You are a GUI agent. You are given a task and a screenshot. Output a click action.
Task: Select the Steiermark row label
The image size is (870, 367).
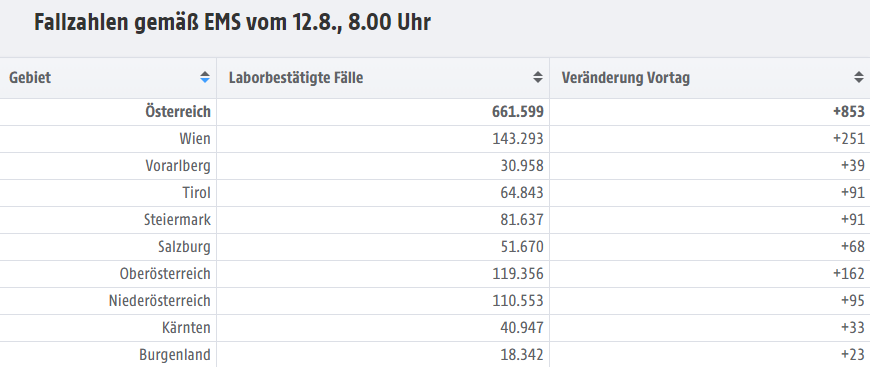(178, 220)
